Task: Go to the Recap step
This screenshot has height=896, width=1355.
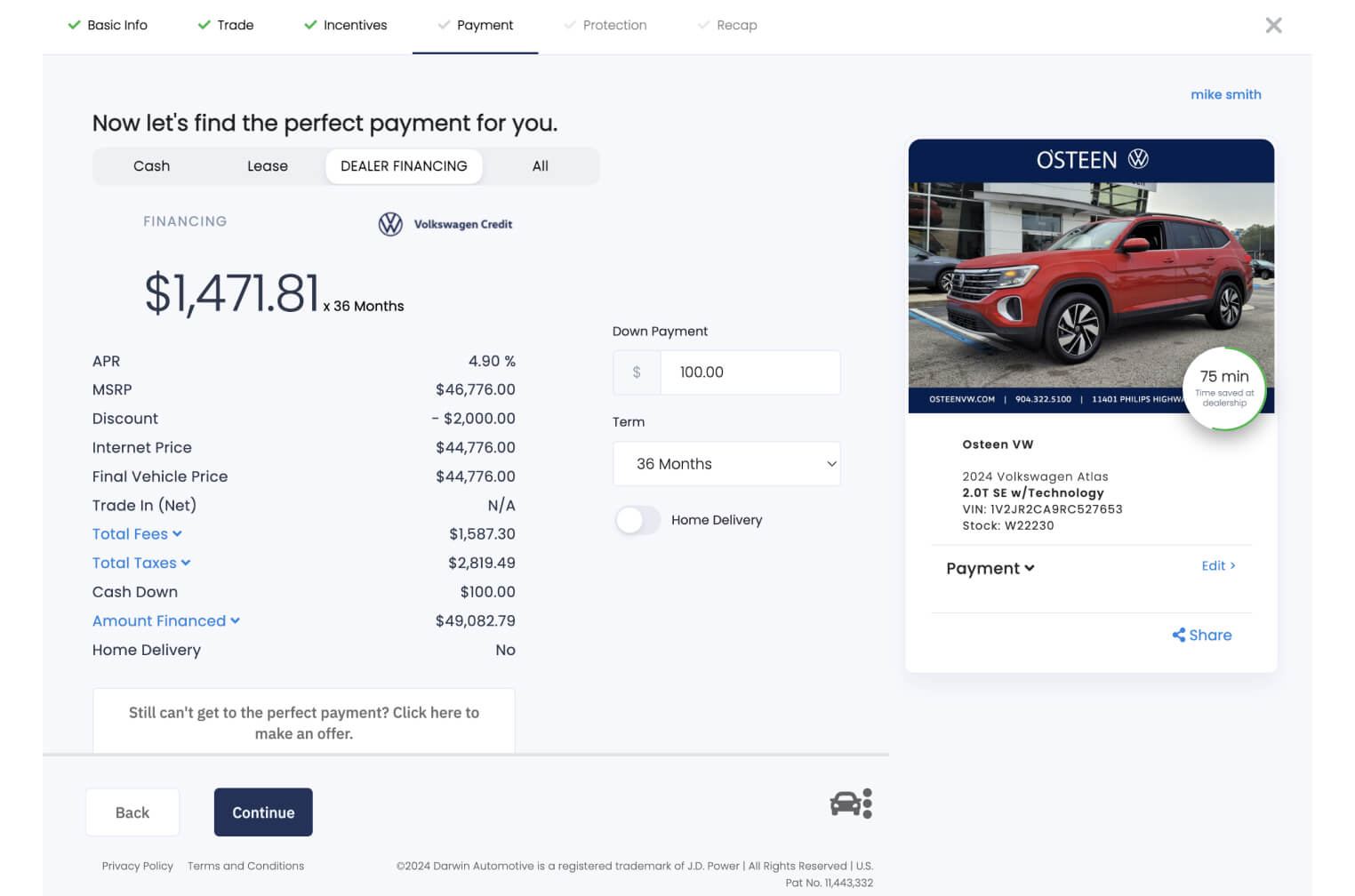Action: coord(727,25)
